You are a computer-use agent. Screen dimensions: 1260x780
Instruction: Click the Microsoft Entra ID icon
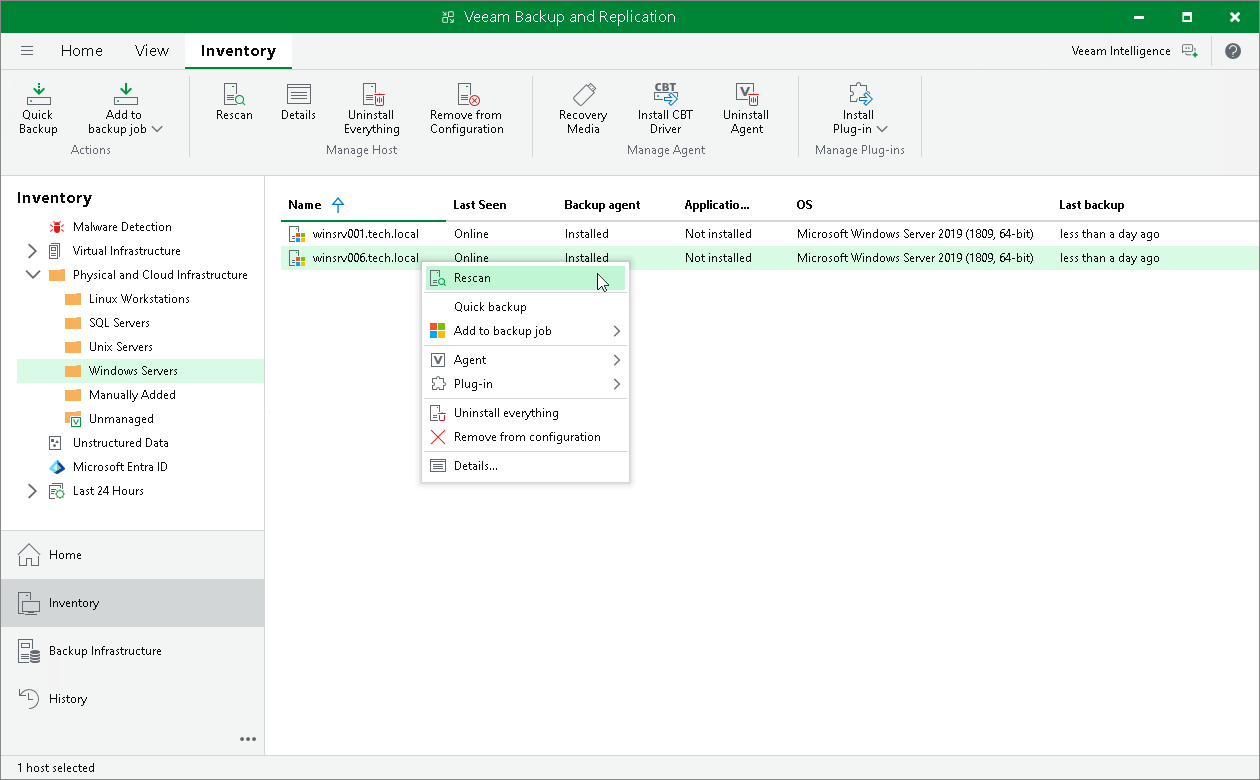(x=56, y=467)
